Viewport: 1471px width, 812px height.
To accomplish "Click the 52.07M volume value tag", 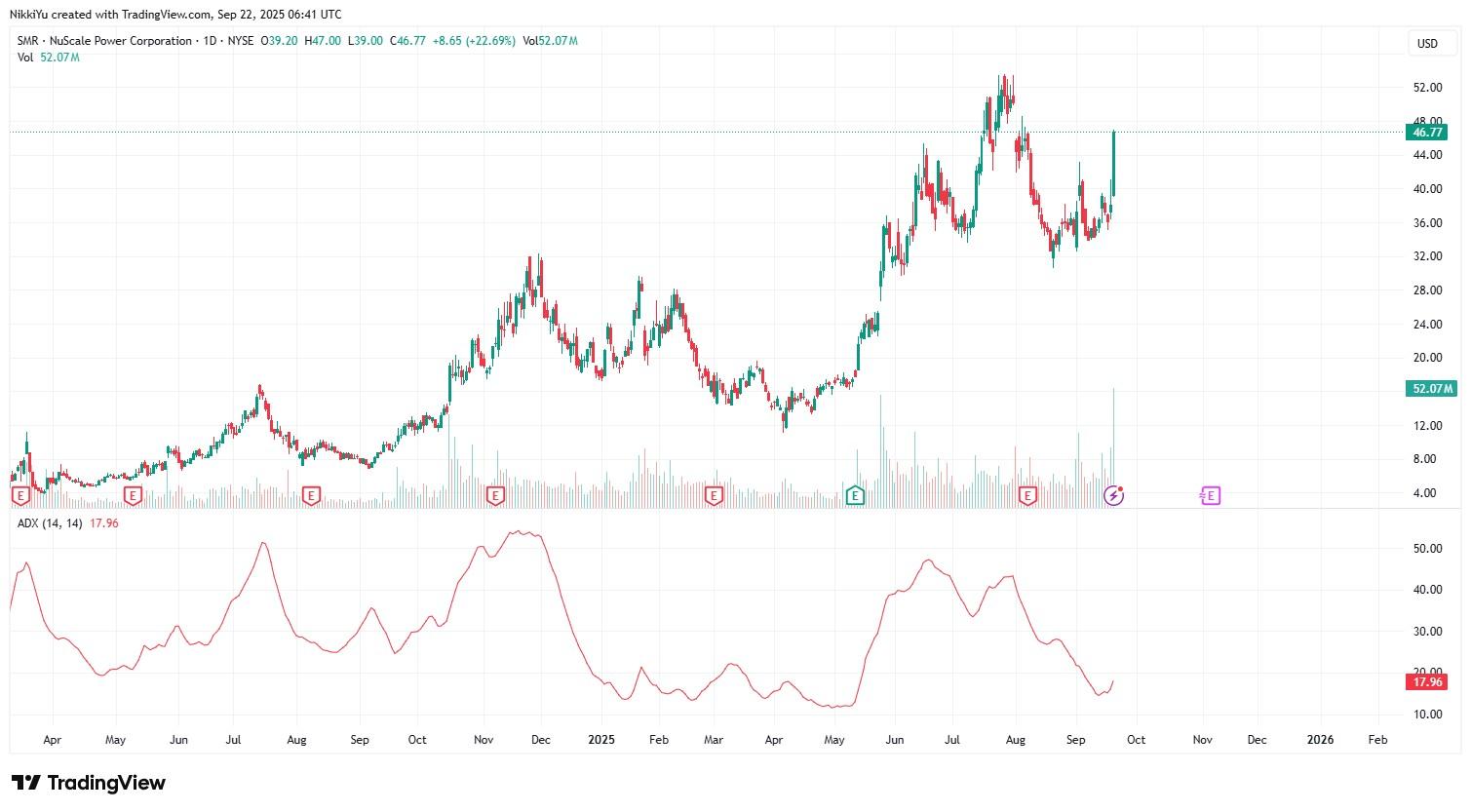I will coord(1430,389).
